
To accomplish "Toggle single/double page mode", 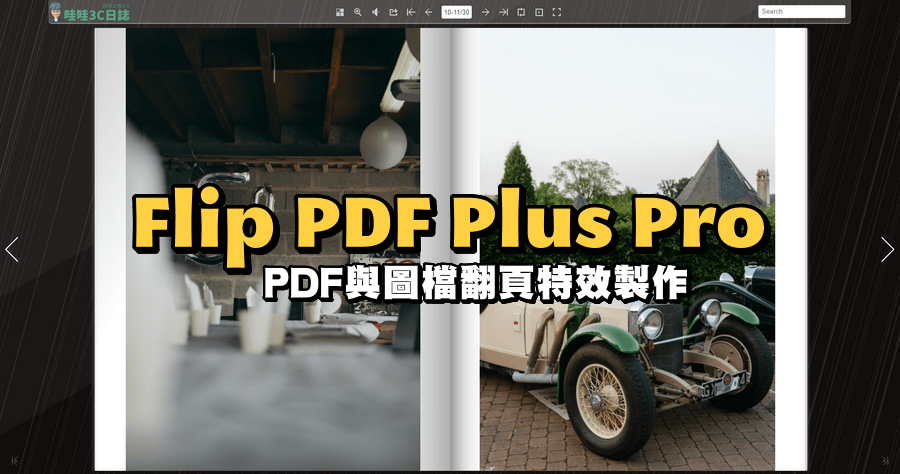I will (x=521, y=12).
